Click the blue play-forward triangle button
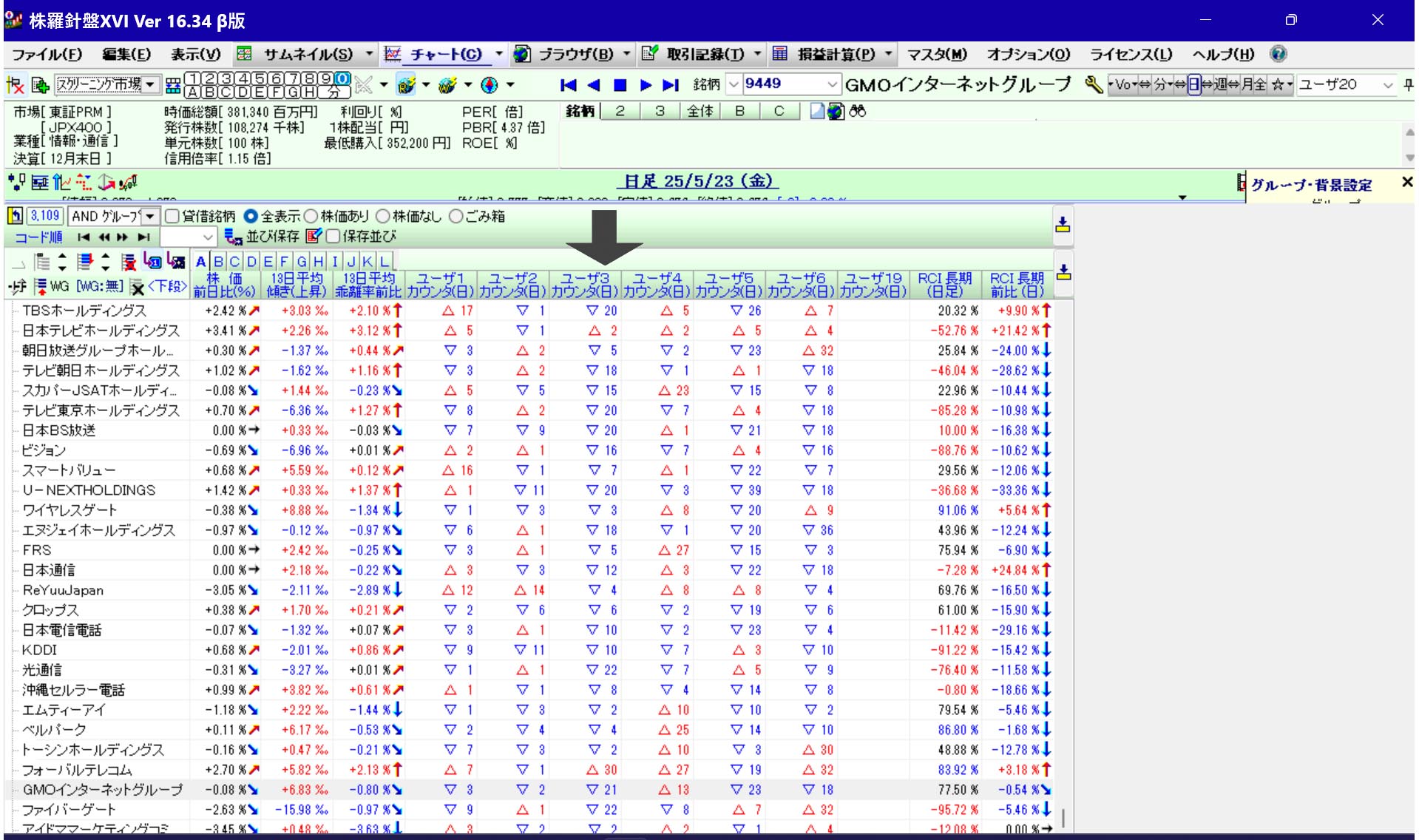The image size is (1419, 840). [646, 85]
